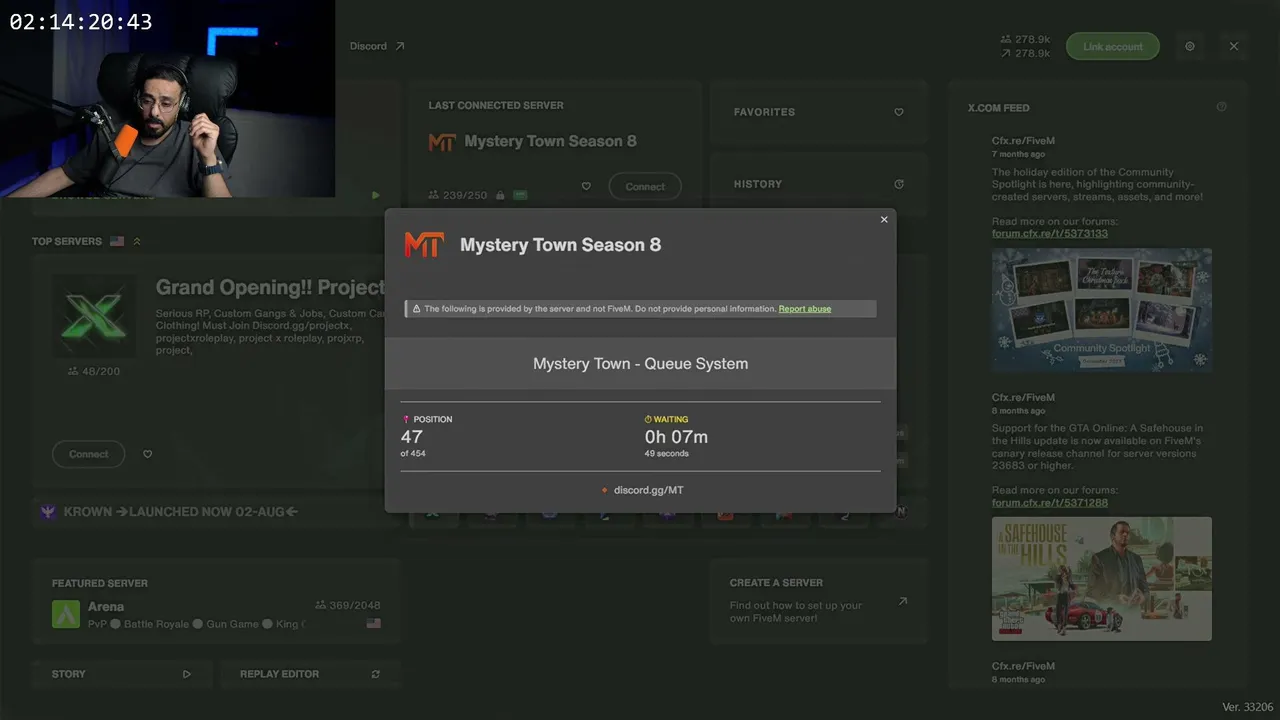The width and height of the screenshot is (1280, 720).
Task: Click the Ver. 33206 version text
Action: [x=1248, y=707]
